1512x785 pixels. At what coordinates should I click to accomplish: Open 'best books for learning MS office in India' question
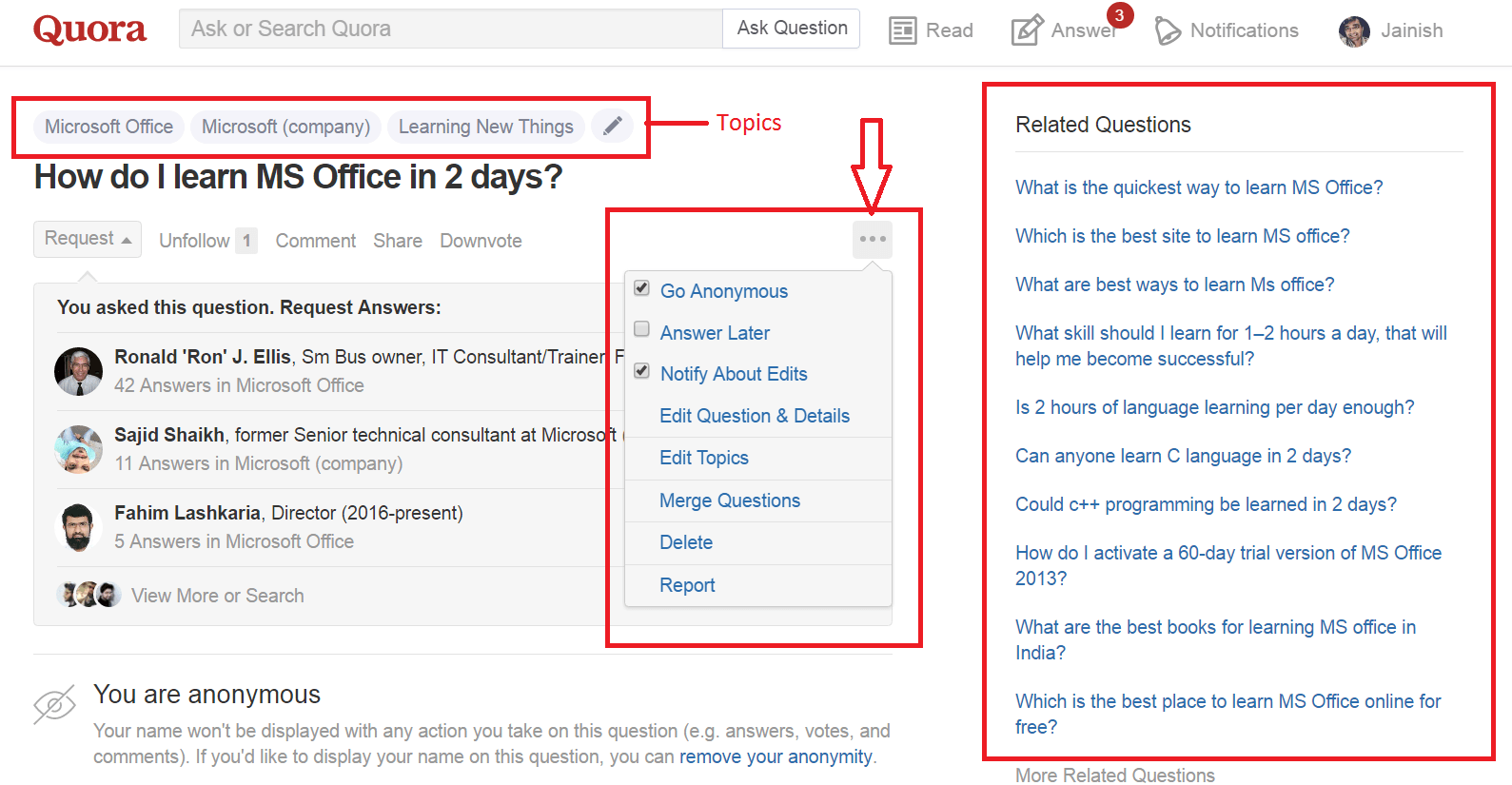pyautogui.click(x=1216, y=639)
